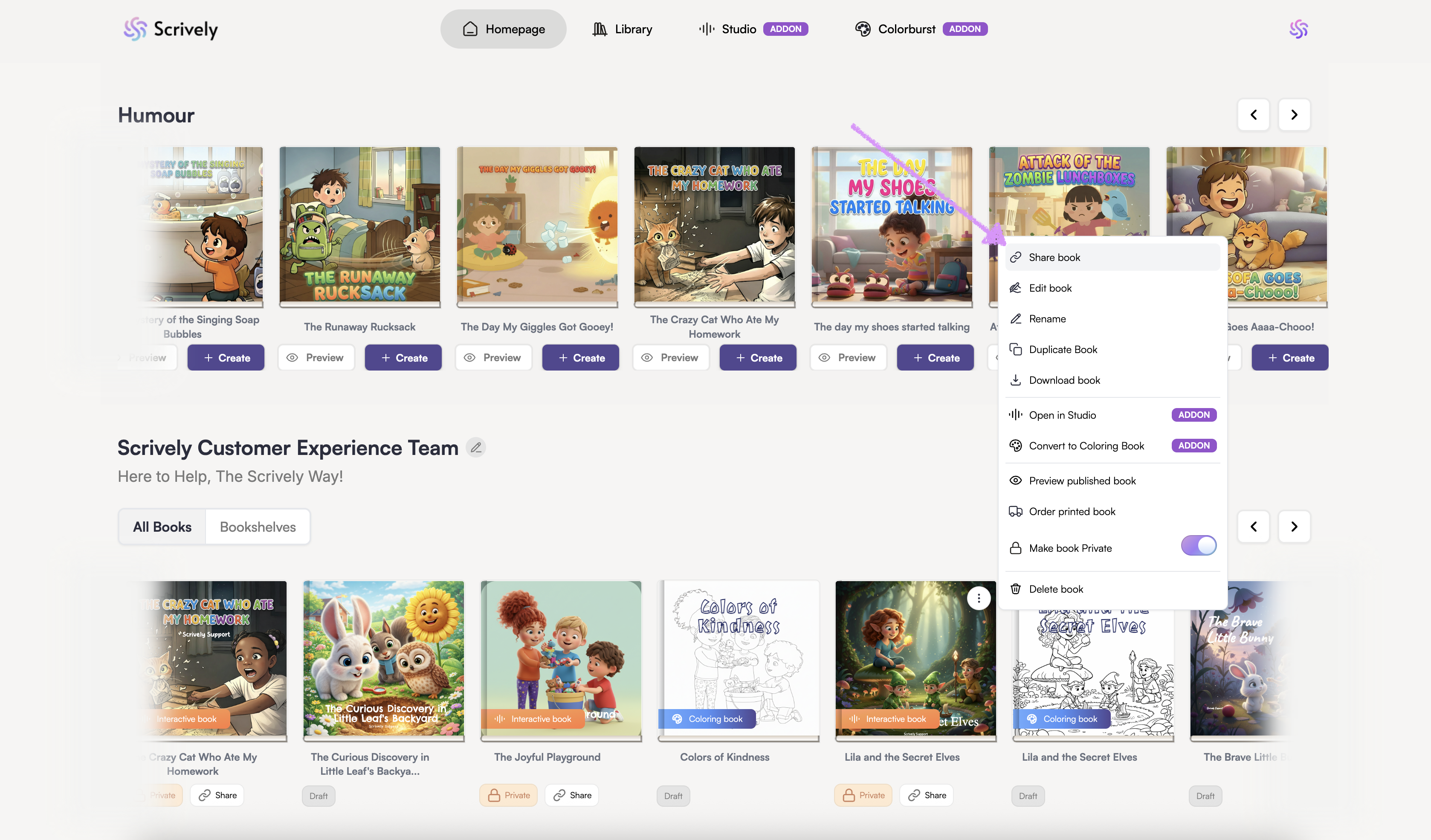The height and width of the screenshot is (840, 1431).
Task: Click the Download book arrow icon
Action: click(x=1015, y=380)
